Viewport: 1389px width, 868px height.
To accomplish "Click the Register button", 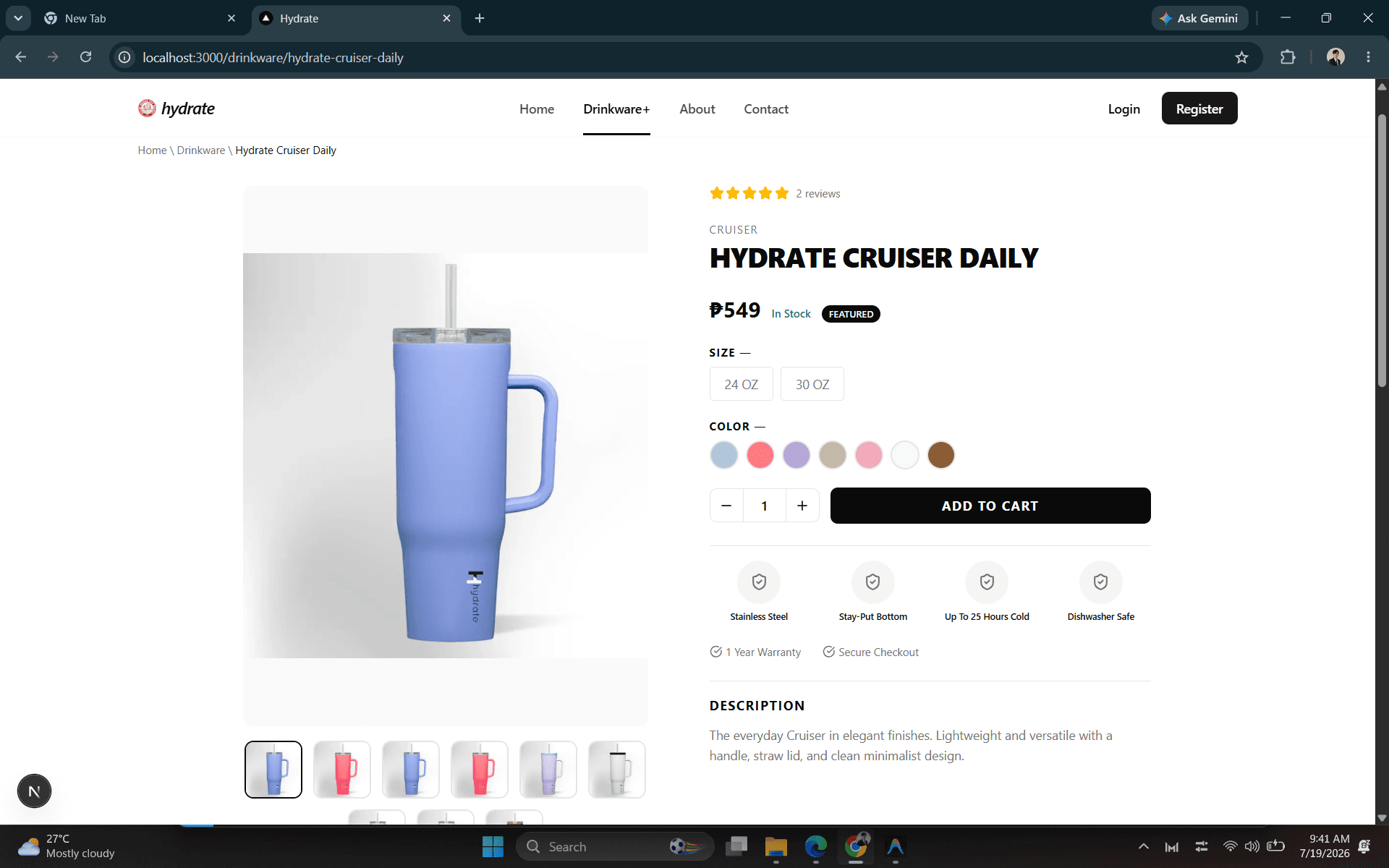I will (x=1199, y=109).
